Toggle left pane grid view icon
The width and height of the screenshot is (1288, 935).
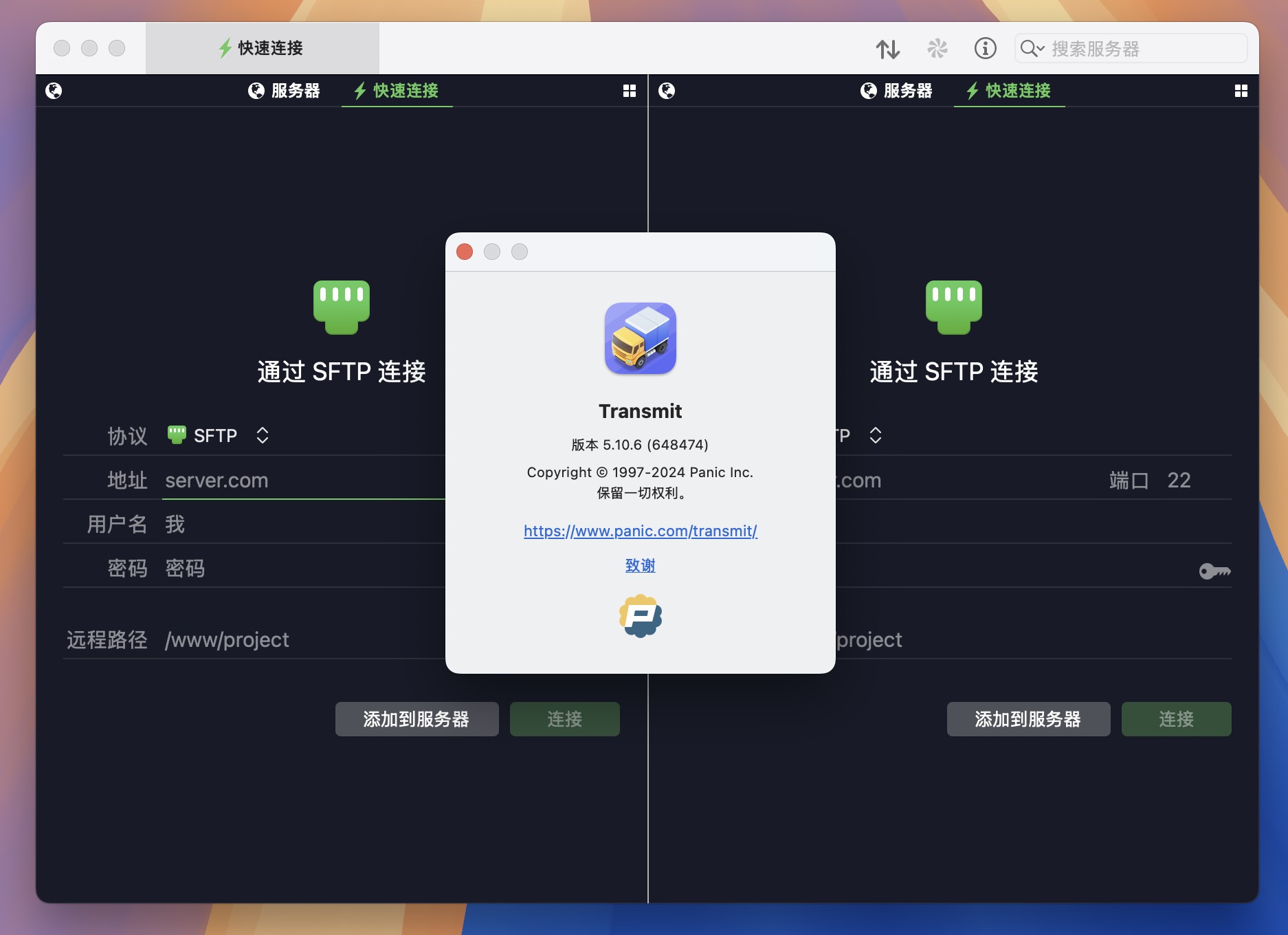[629, 91]
